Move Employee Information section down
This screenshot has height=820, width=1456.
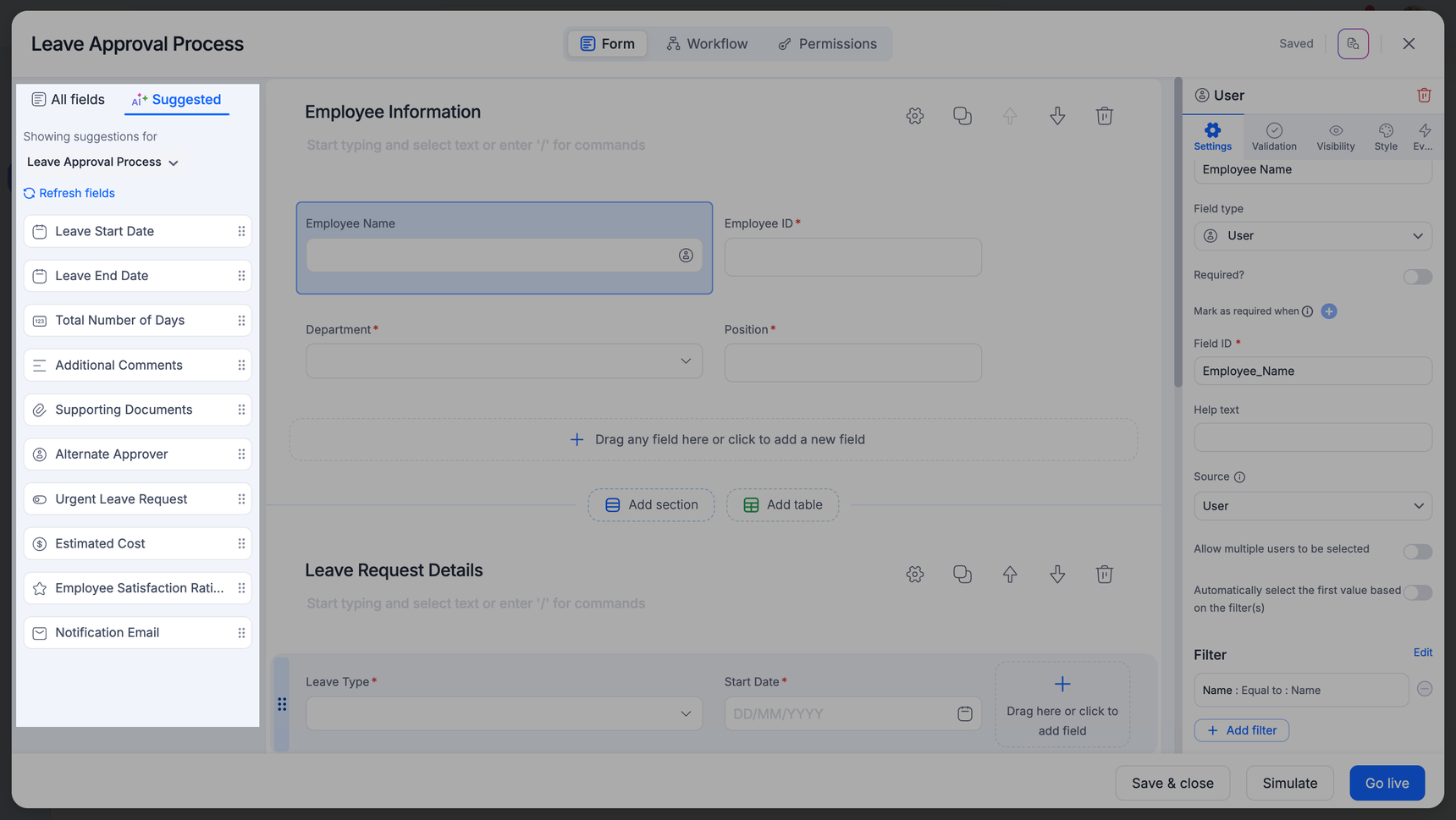[1057, 116]
